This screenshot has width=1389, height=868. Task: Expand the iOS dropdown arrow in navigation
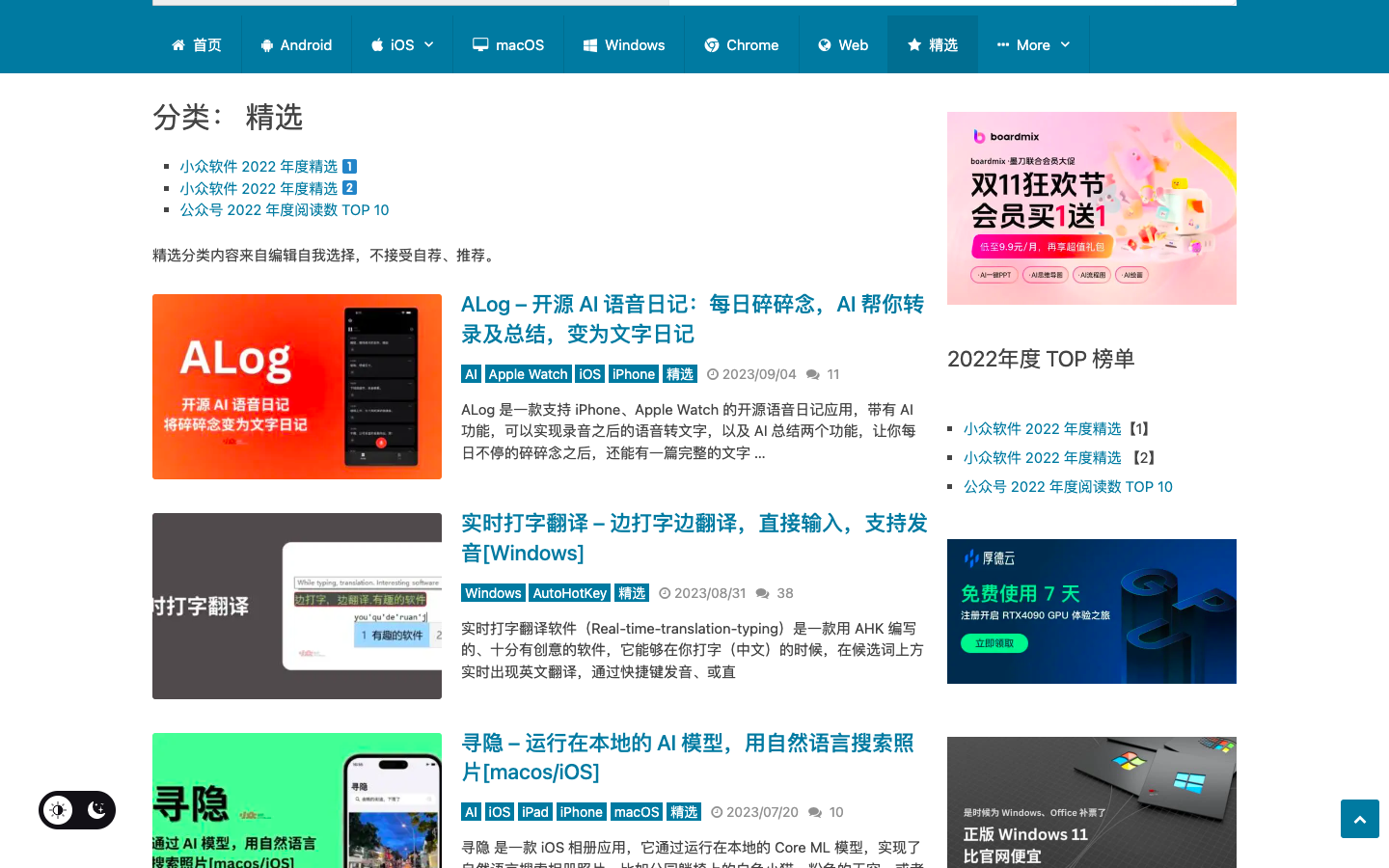[429, 45]
